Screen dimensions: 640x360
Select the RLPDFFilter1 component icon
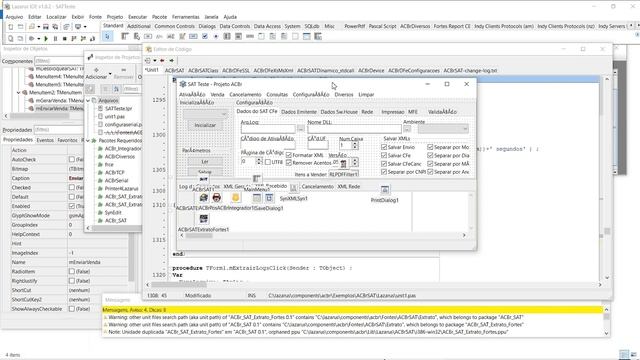tap(344, 163)
